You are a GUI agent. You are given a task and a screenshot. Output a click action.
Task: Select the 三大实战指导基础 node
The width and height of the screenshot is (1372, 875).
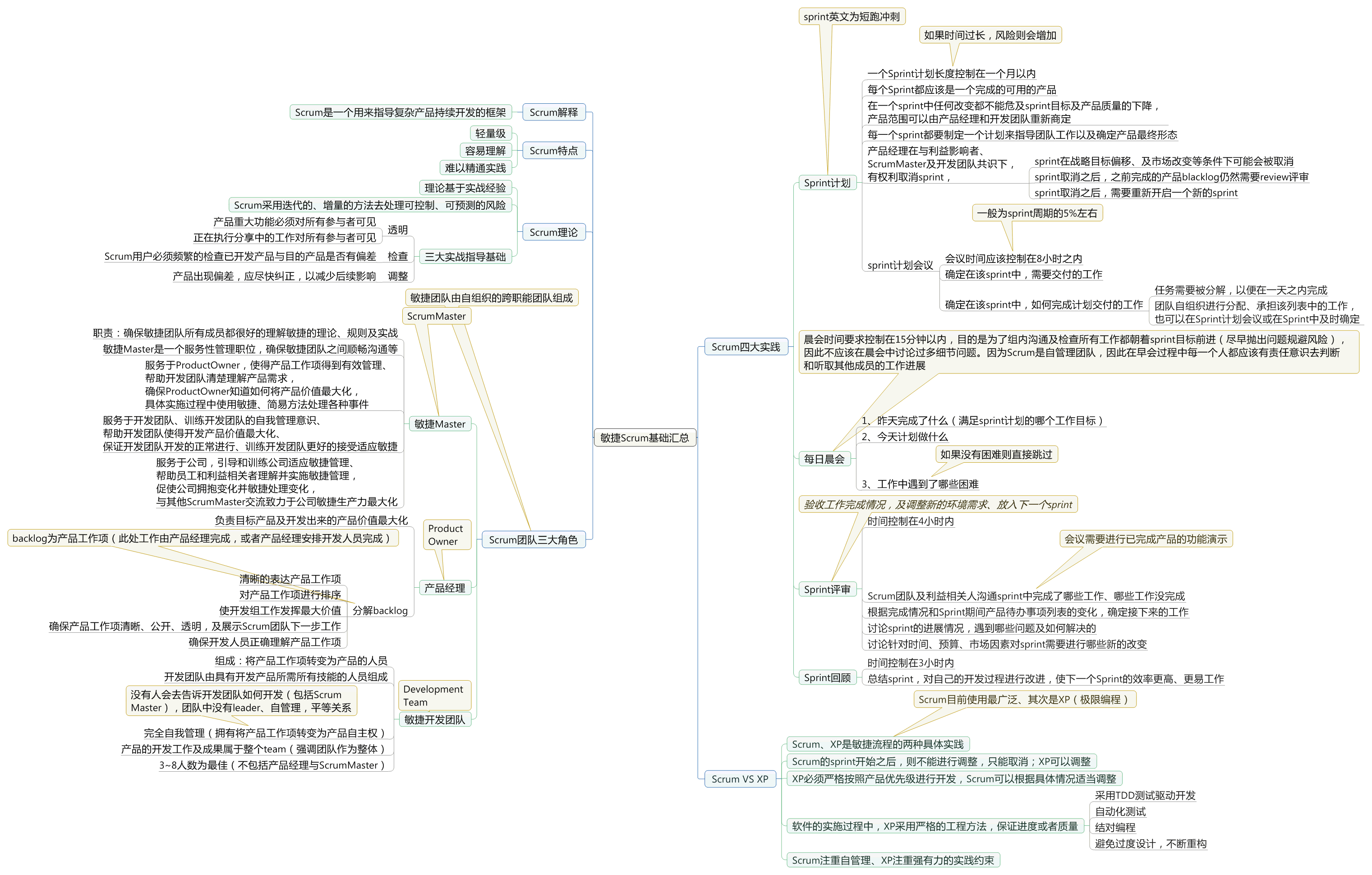pos(465,256)
